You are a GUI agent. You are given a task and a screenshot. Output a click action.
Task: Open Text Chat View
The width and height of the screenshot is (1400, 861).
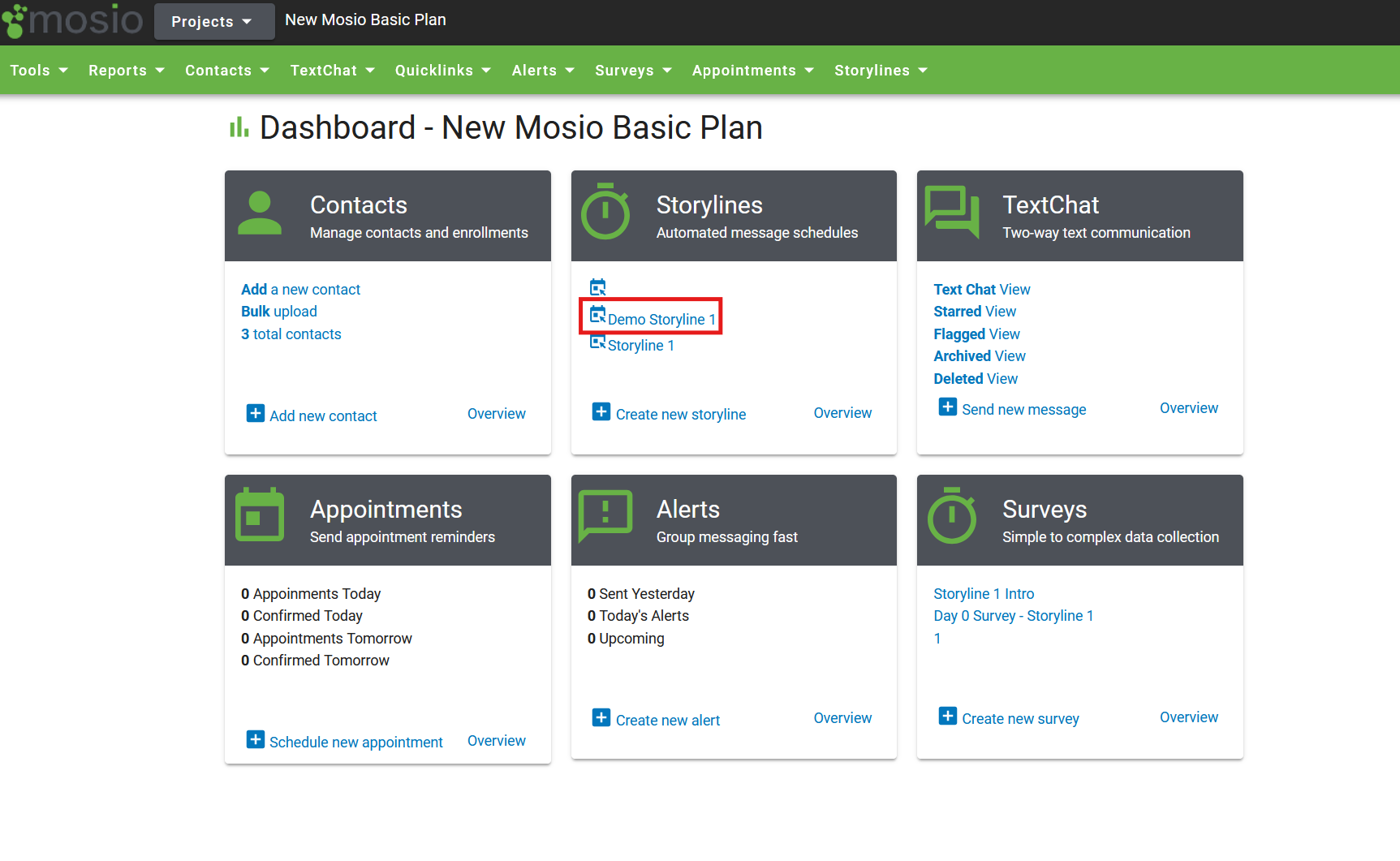pos(982,290)
